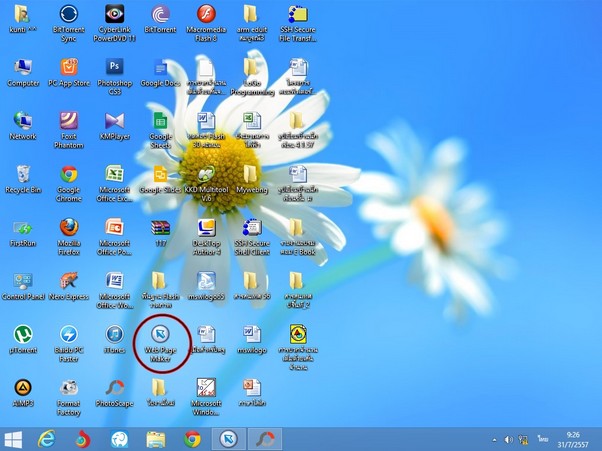Image resolution: width=602 pixels, height=451 pixels.
Task: Launch Google Chrome desktop shortcut
Action: click(69, 183)
